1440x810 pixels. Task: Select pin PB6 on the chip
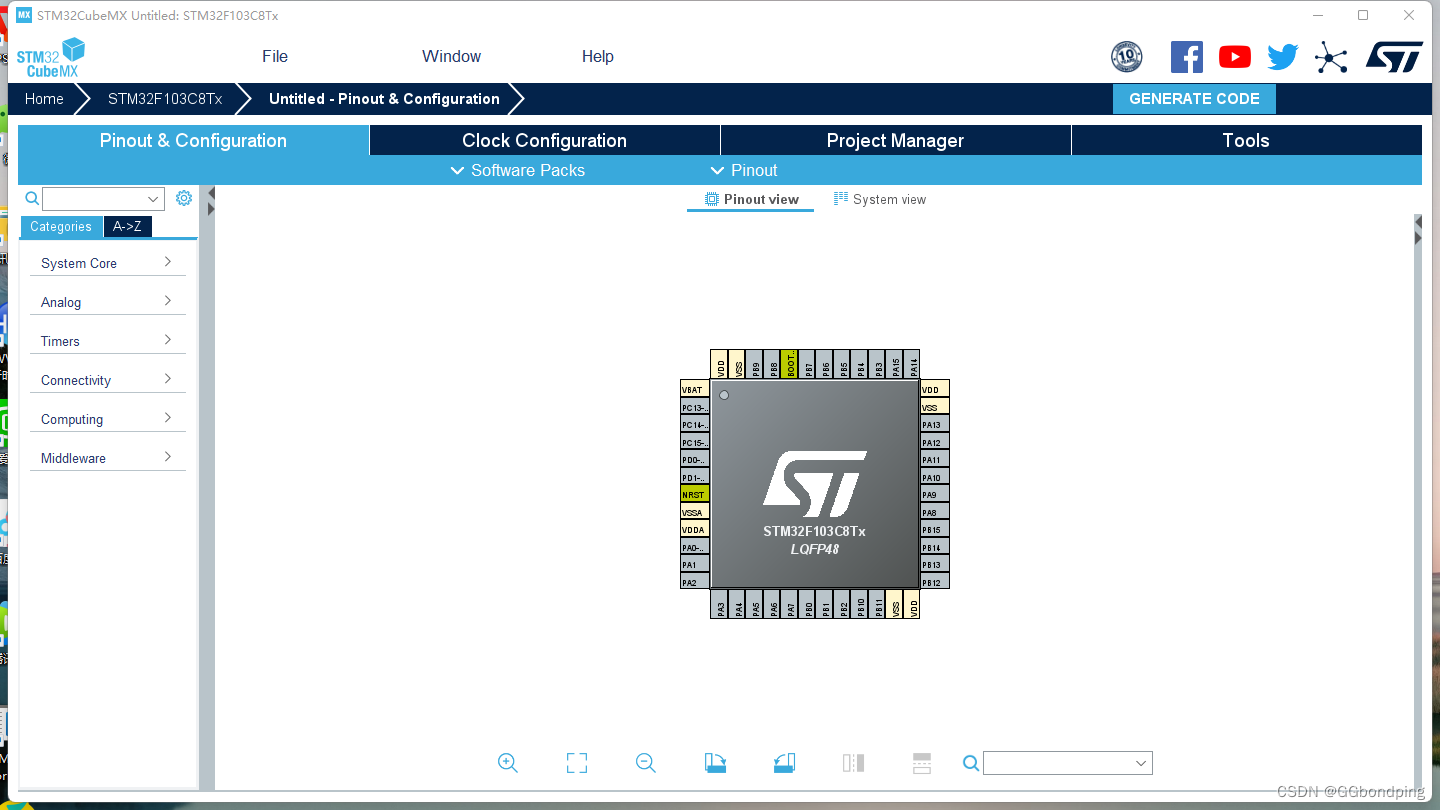pos(826,365)
